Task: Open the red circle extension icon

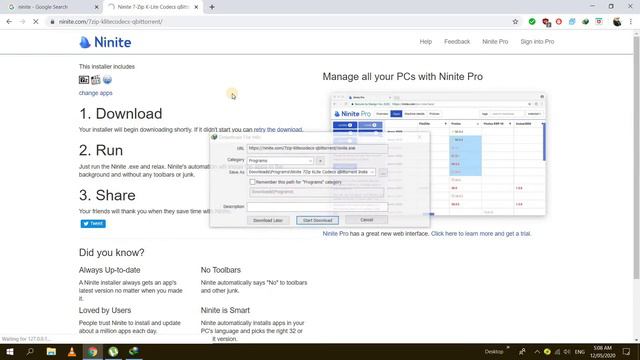Action: pyautogui.click(x=559, y=22)
